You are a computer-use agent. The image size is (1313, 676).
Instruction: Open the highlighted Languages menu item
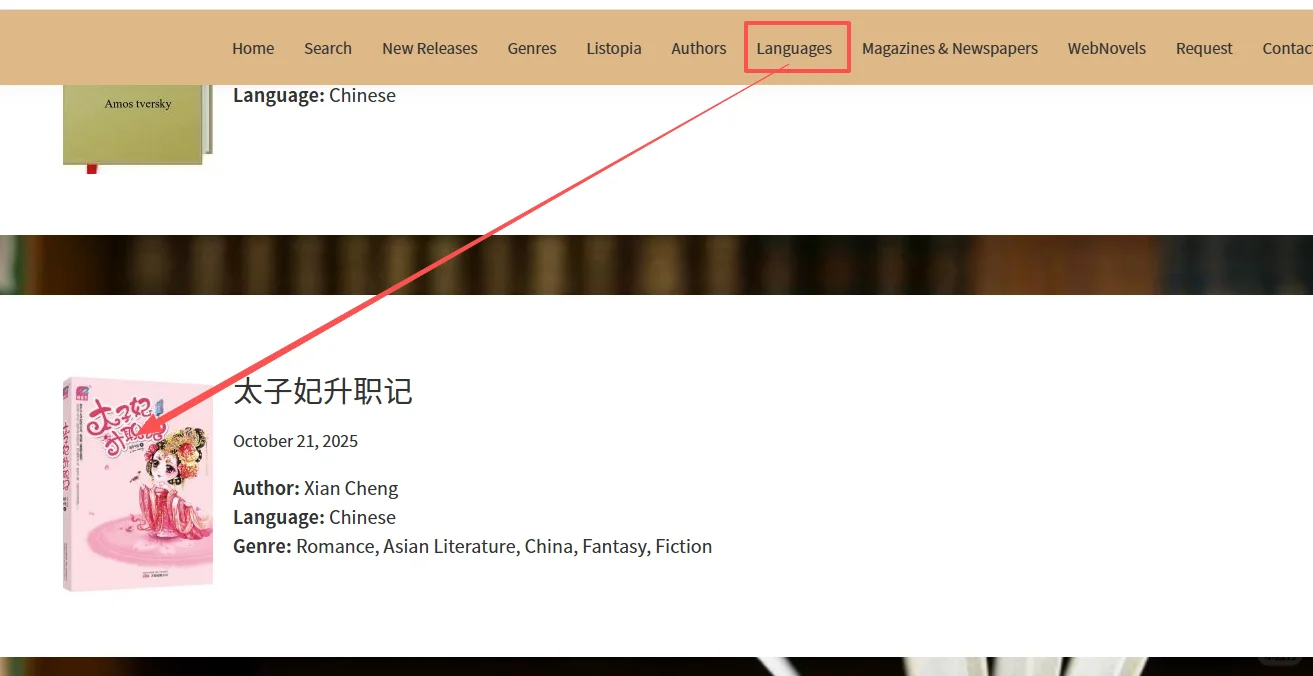click(795, 47)
